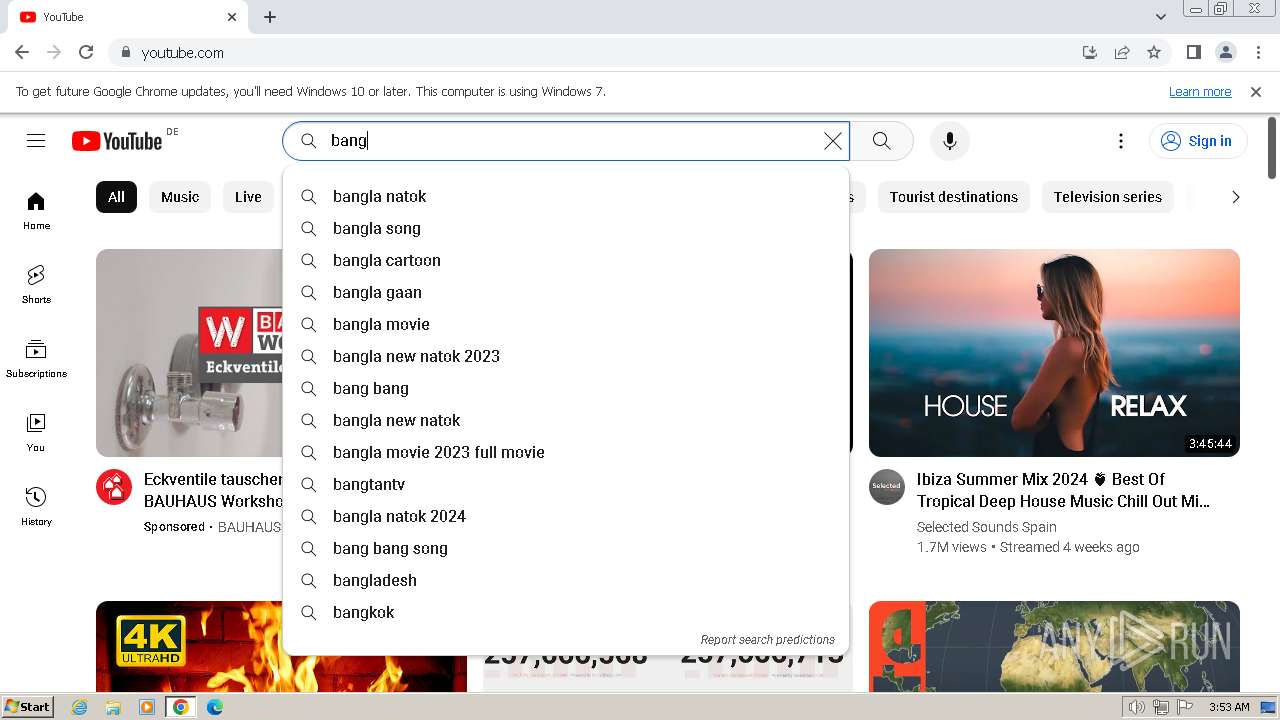
Task: Open the Windows Start menu
Action: click(x=27, y=706)
